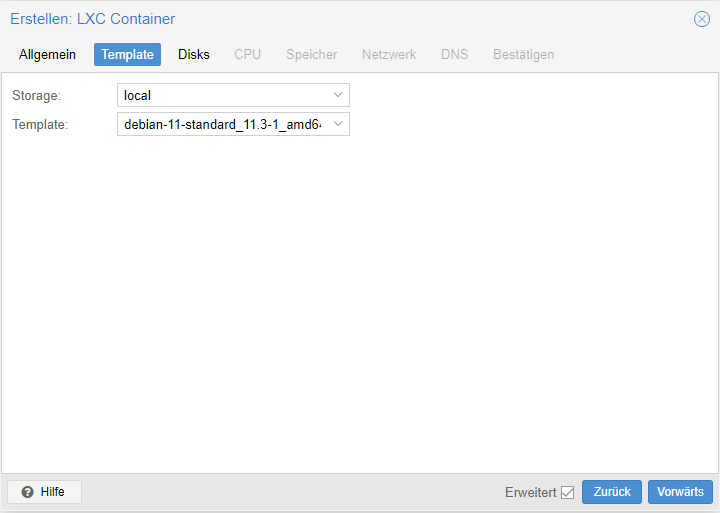
Task: Open the DNS tab
Action: 454,54
